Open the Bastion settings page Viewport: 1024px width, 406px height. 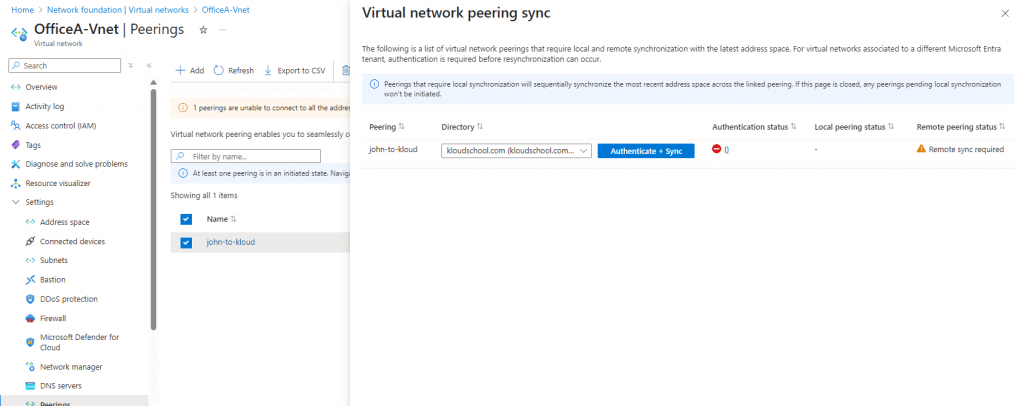point(52,279)
